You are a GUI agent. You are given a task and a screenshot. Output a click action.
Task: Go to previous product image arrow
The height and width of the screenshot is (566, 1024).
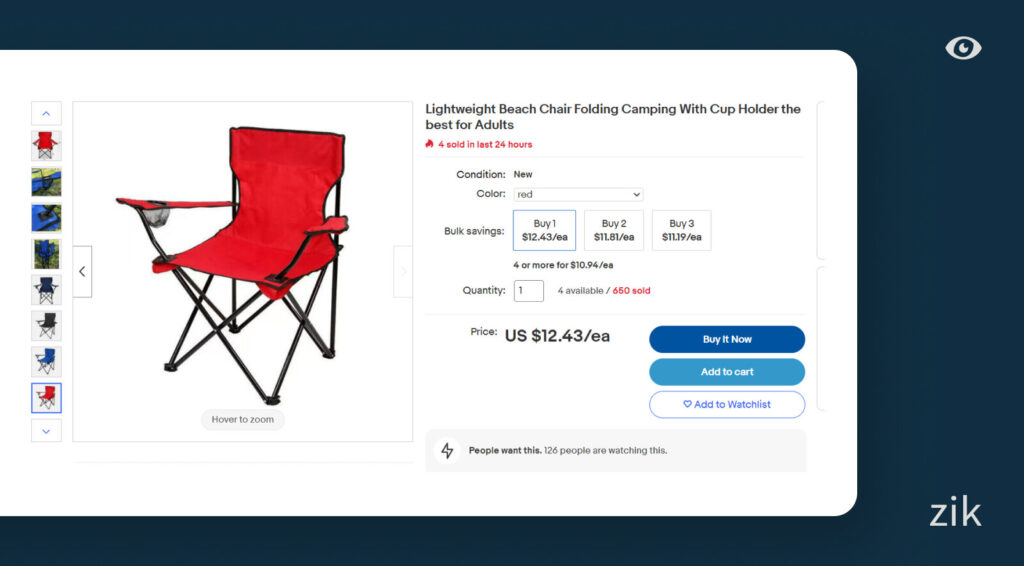82,271
